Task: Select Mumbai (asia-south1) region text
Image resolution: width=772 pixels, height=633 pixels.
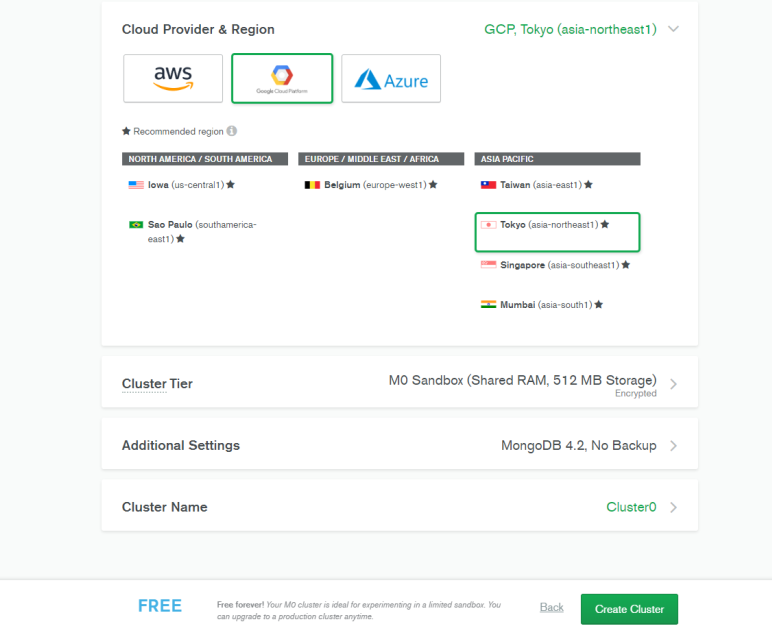Action: (546, 305)
